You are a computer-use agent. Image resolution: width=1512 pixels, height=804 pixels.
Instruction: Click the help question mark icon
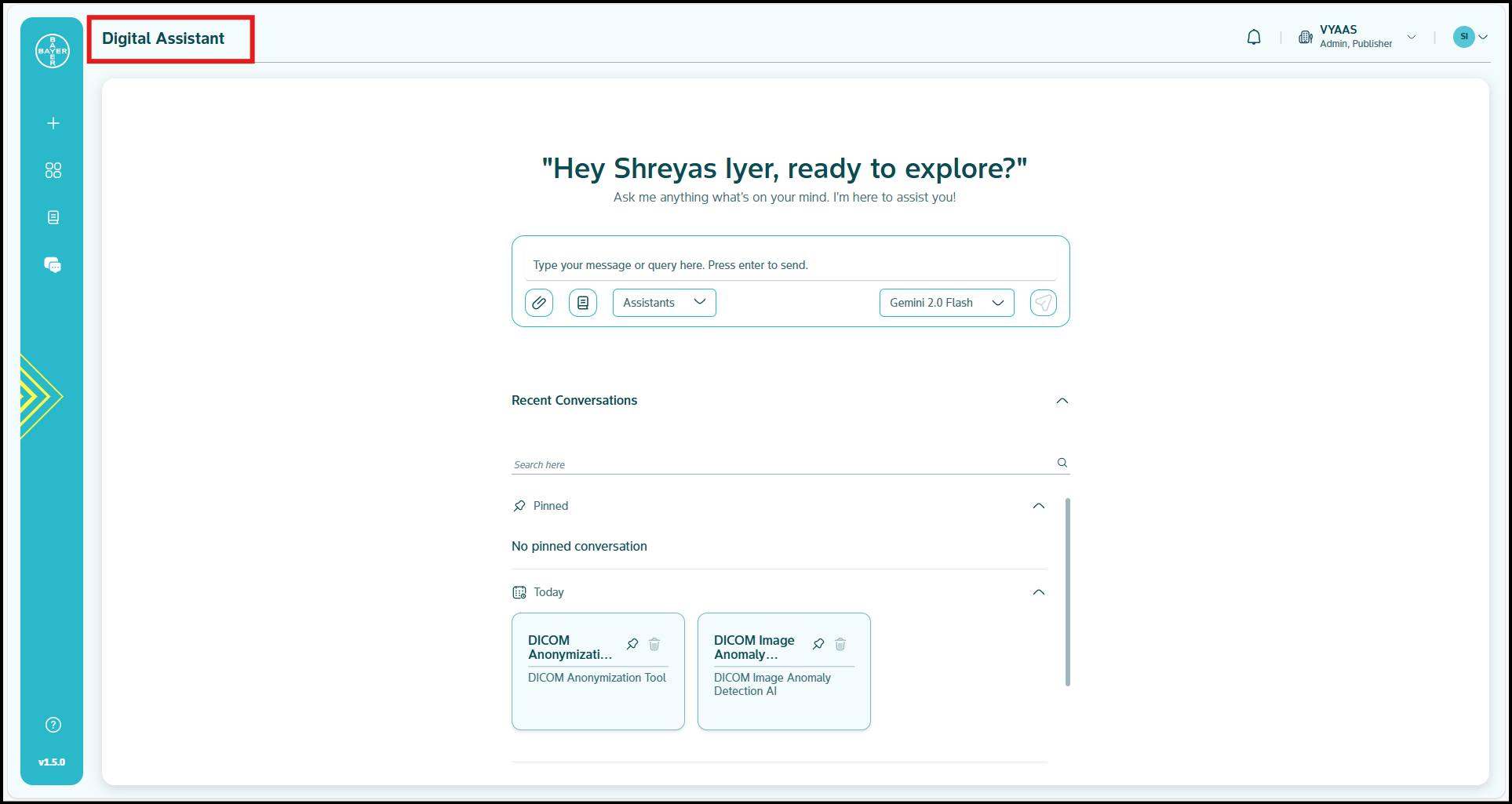click(x=53, y=725)
